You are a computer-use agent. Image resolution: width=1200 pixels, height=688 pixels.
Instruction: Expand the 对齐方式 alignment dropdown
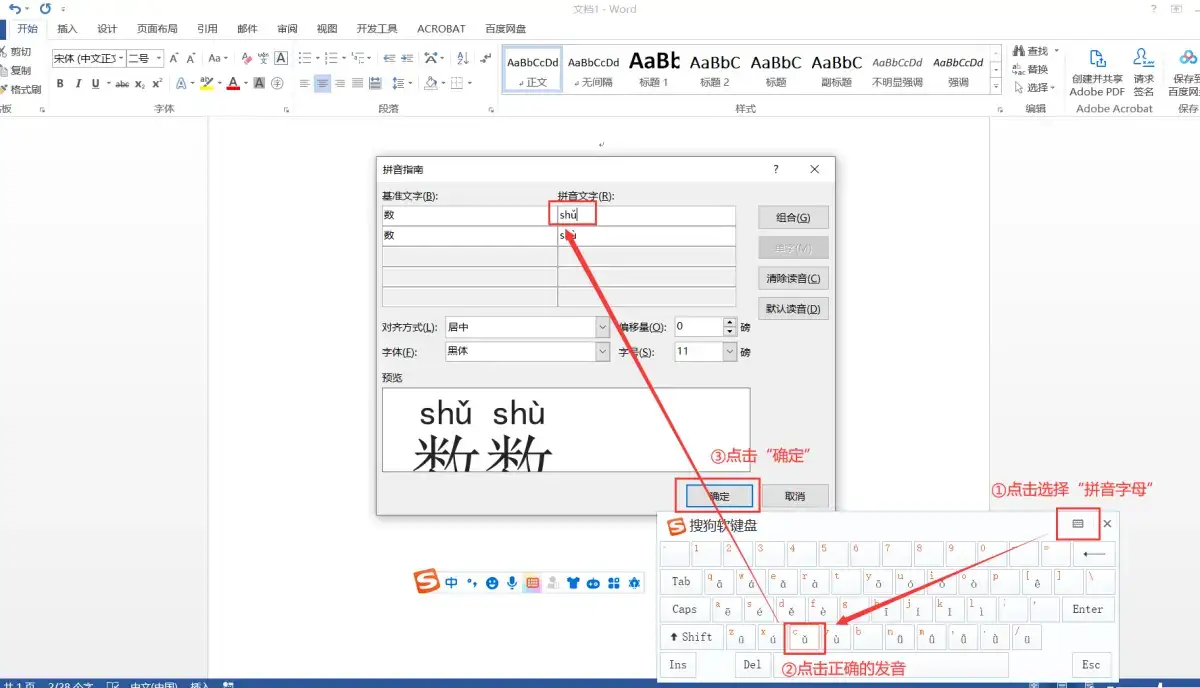602,327
